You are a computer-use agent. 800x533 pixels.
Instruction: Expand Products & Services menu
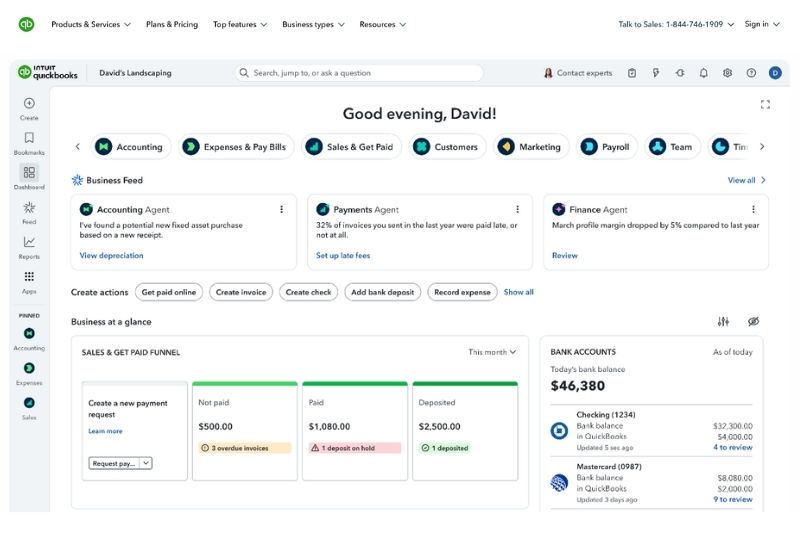91,24
